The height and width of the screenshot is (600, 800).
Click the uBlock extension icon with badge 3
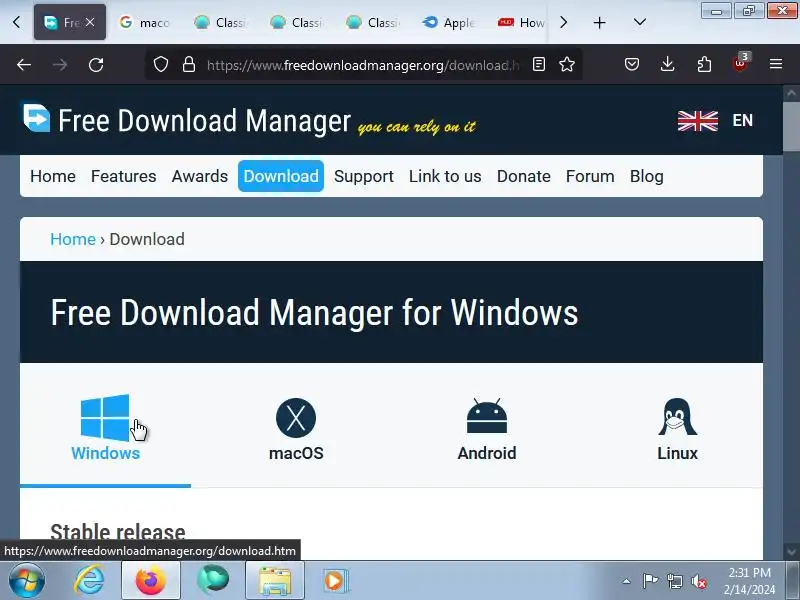coord(740,63)
